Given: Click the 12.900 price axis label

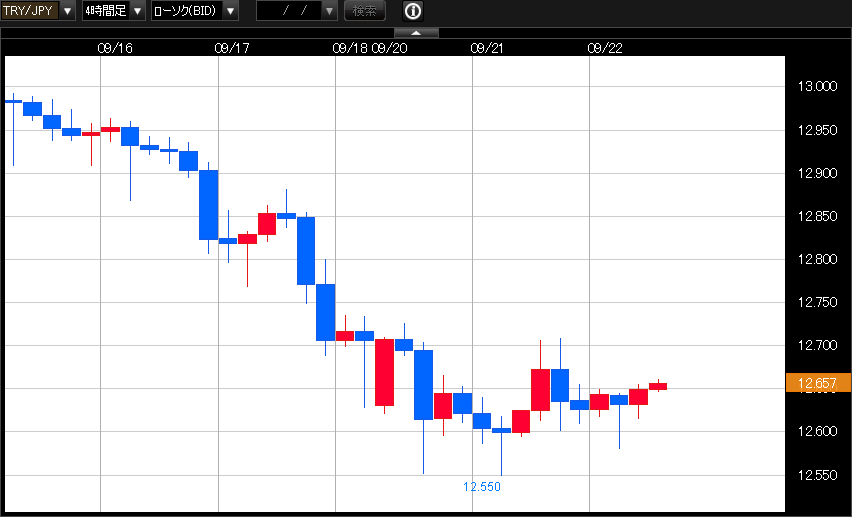Looking at the screenshot, I should tap(818, 173).
